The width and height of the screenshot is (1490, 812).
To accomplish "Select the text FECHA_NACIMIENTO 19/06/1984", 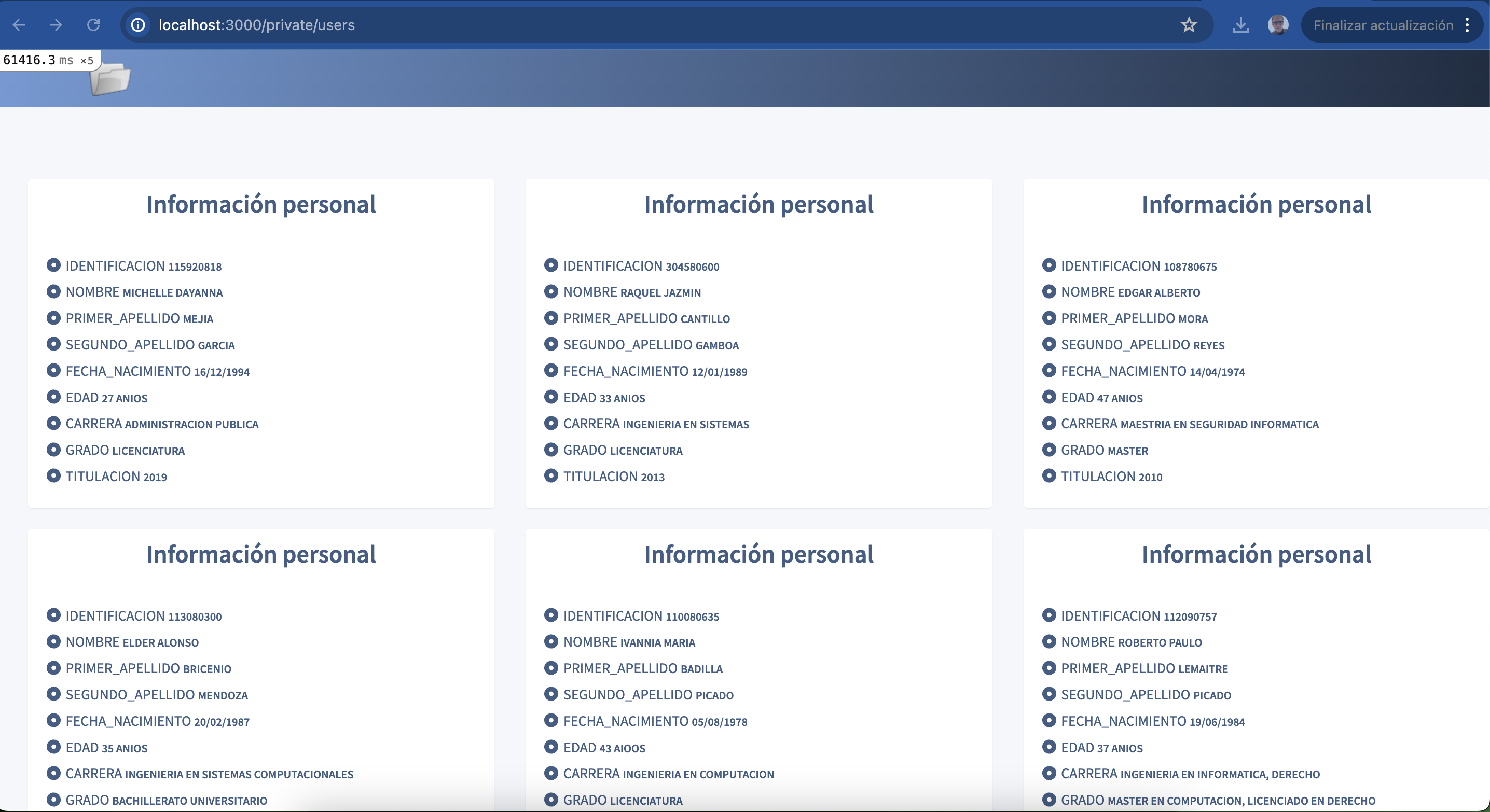I will [1153, 722].
